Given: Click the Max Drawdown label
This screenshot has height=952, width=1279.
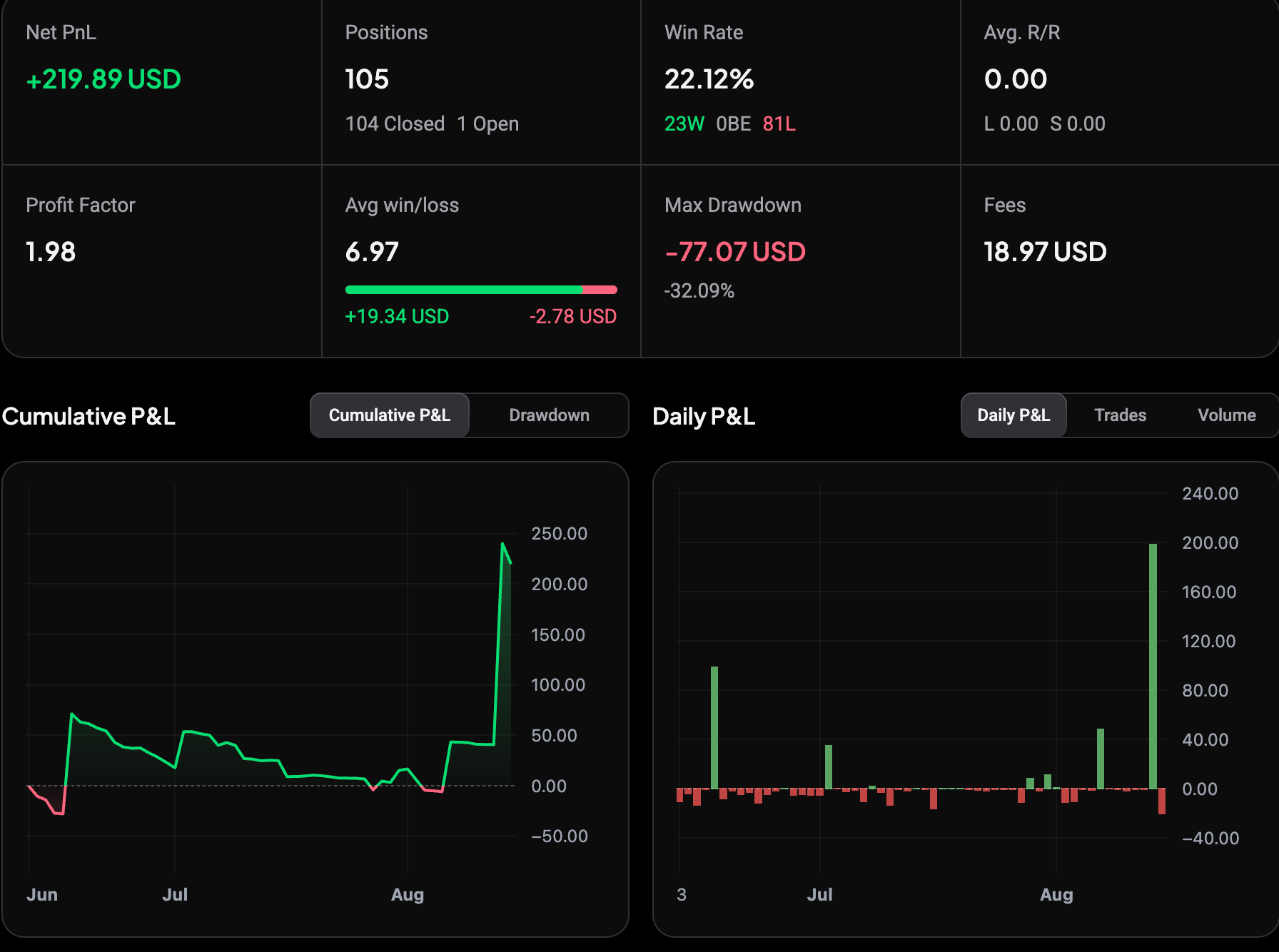Looking at the screenshot, I should (x=733, y=205).
